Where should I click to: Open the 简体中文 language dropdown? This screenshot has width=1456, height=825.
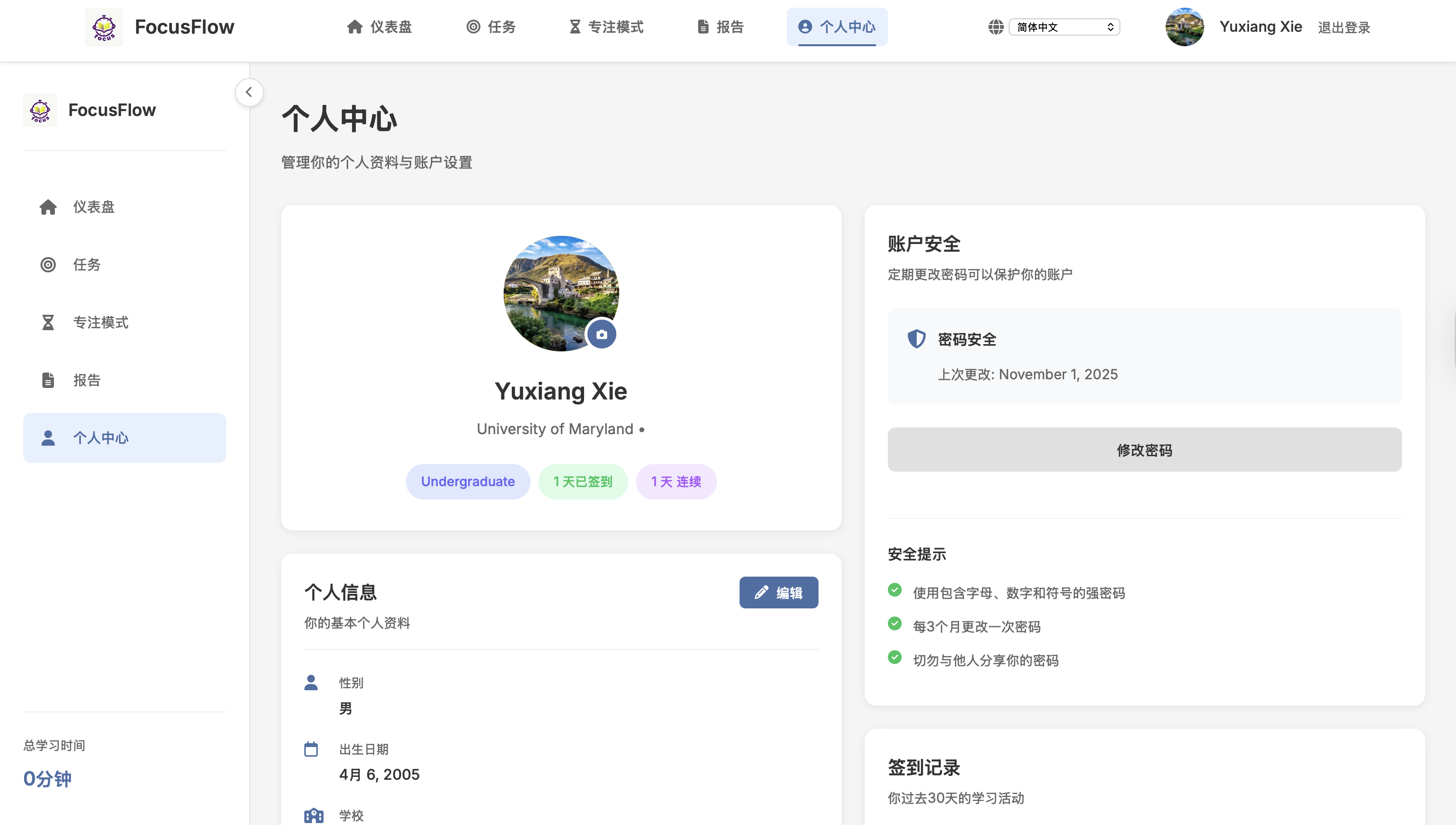(x=1065, y=26)
